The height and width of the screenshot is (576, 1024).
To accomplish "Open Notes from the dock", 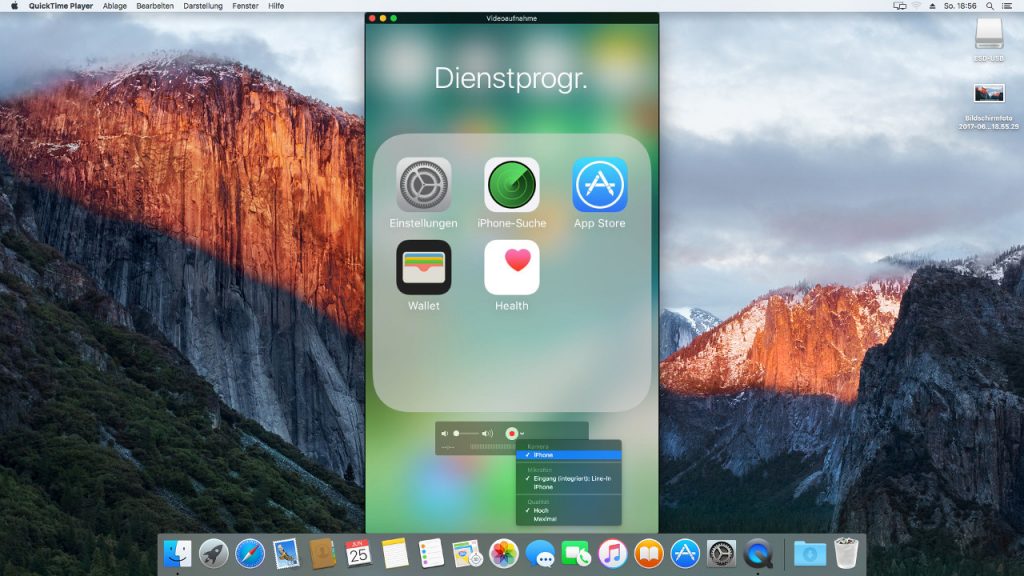I will [x=394, y=554].
